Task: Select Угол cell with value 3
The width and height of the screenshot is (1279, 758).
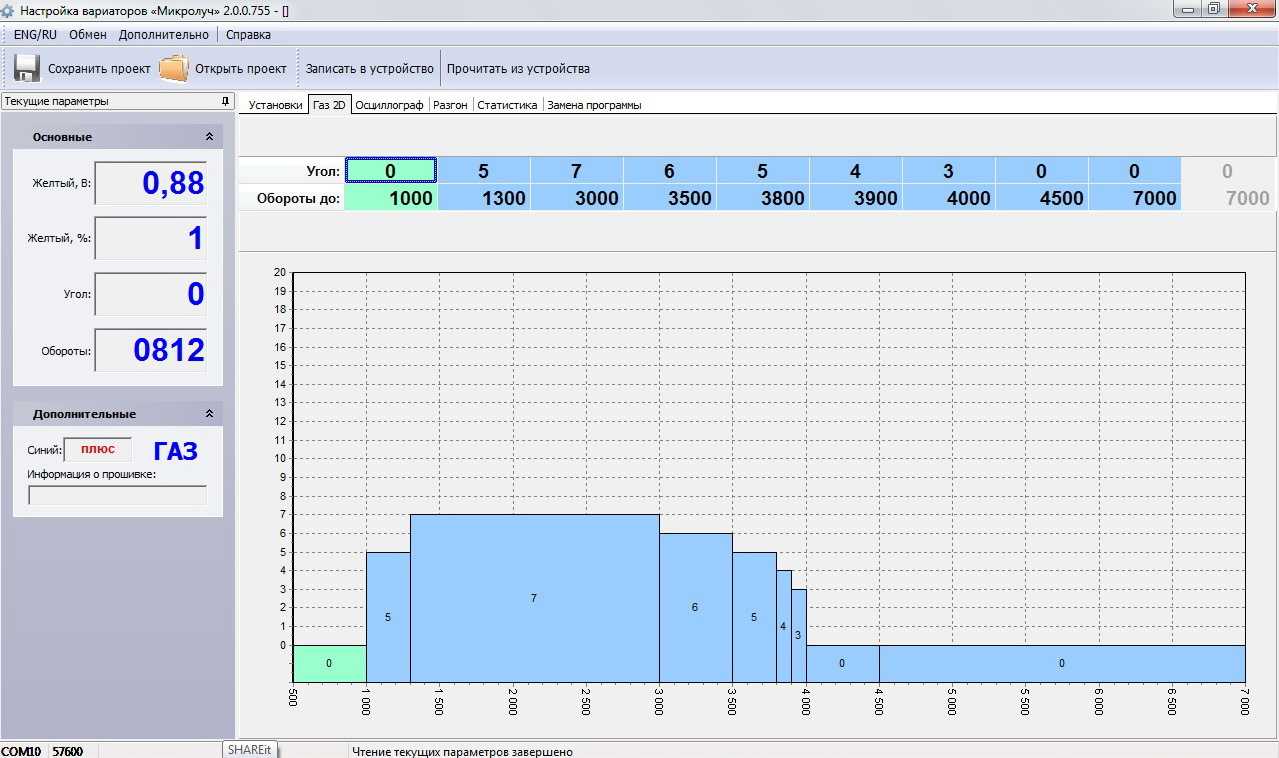Action: [949, 171]
